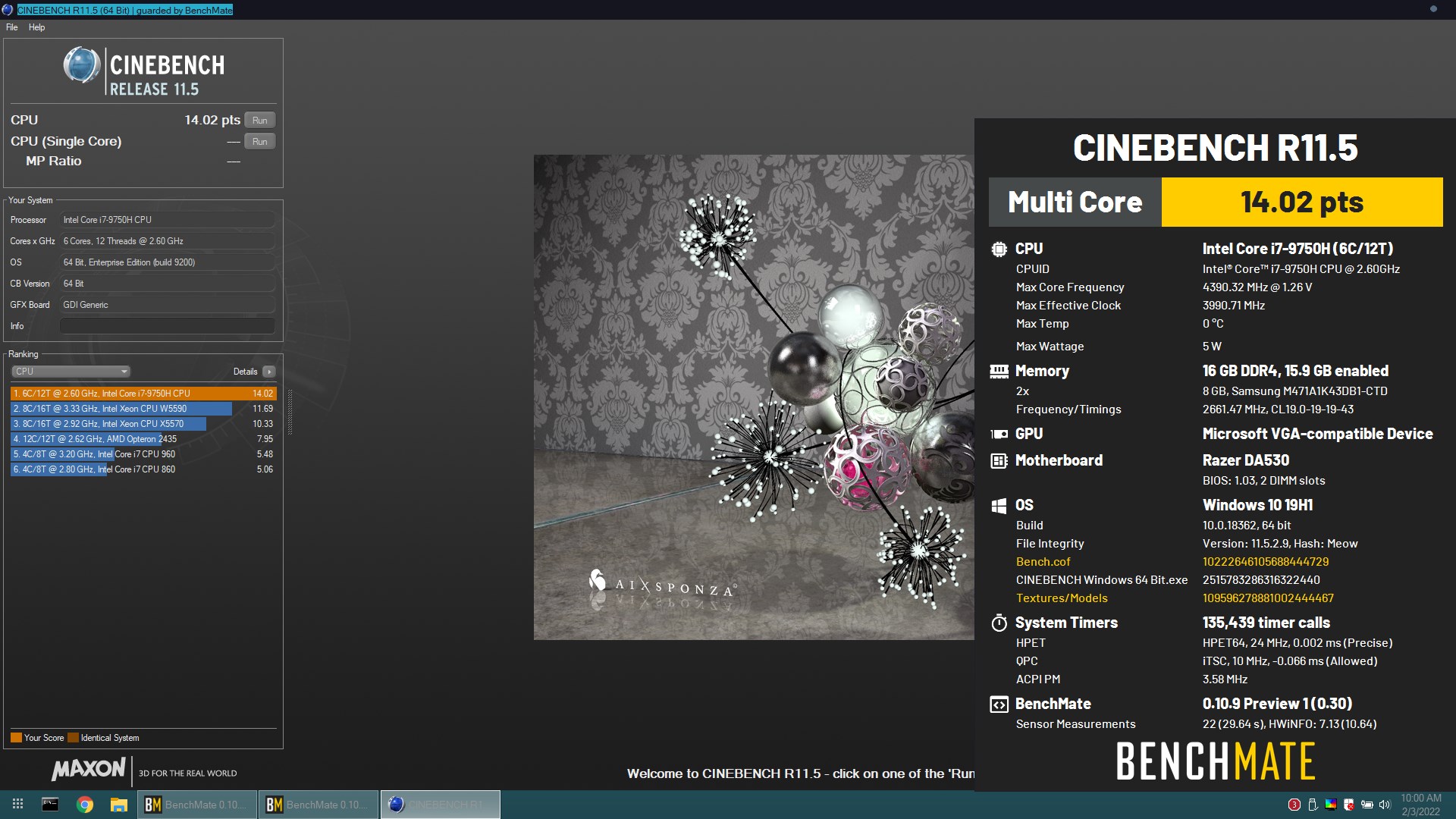This screenshot has width=1456, height=819.
Task: Click the GPU card icon
Action: 999,434
